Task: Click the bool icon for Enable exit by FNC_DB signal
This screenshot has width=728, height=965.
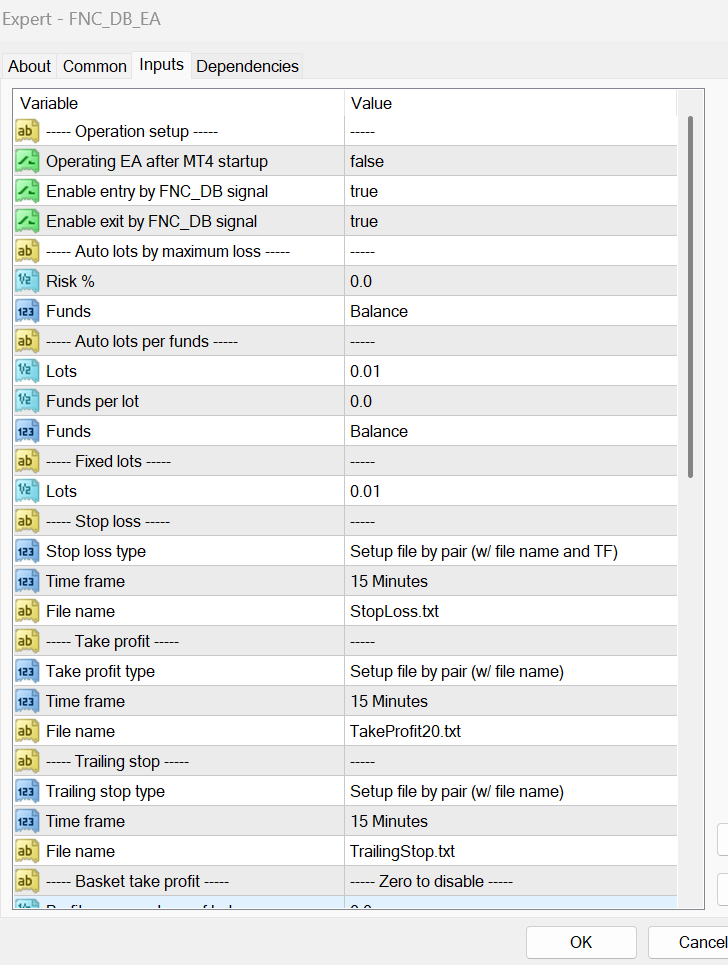Action: [x=26, y=222]
